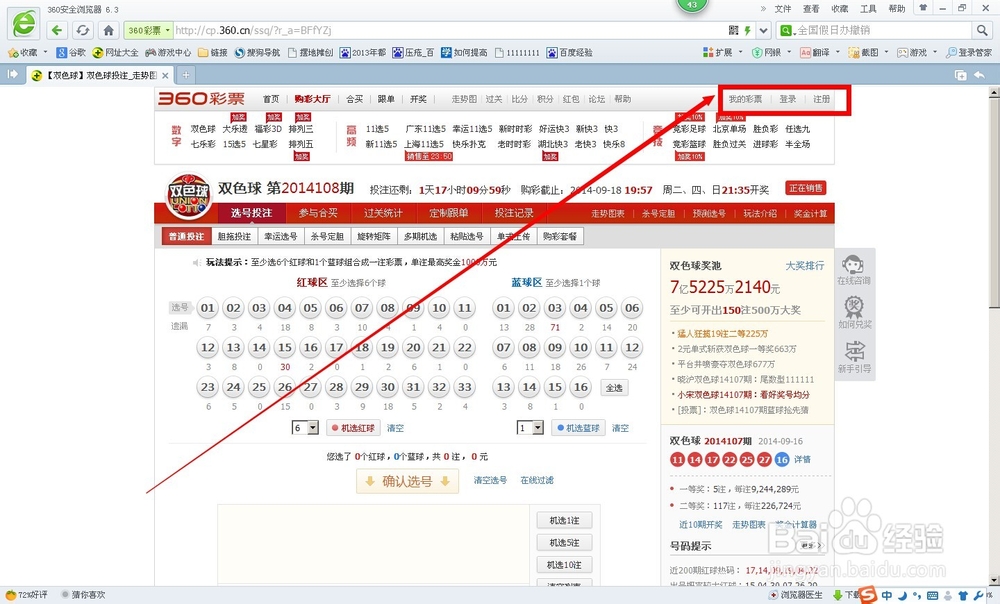Viewport: 1000px width, 604px height.
Task: Click the 360彩票 logo
Action: pos(202,98)
